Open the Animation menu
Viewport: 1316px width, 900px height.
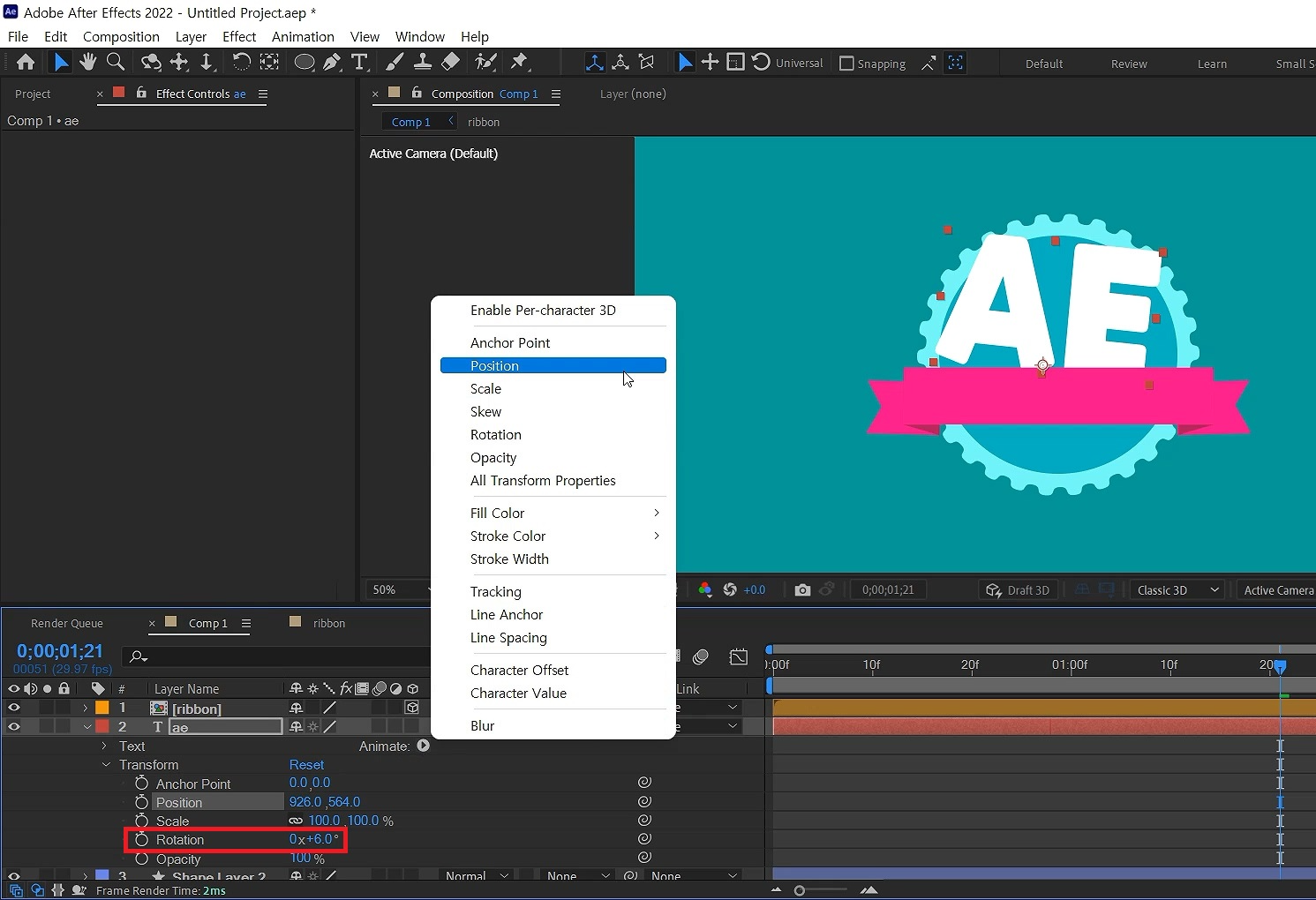click(x=303, y=36)
